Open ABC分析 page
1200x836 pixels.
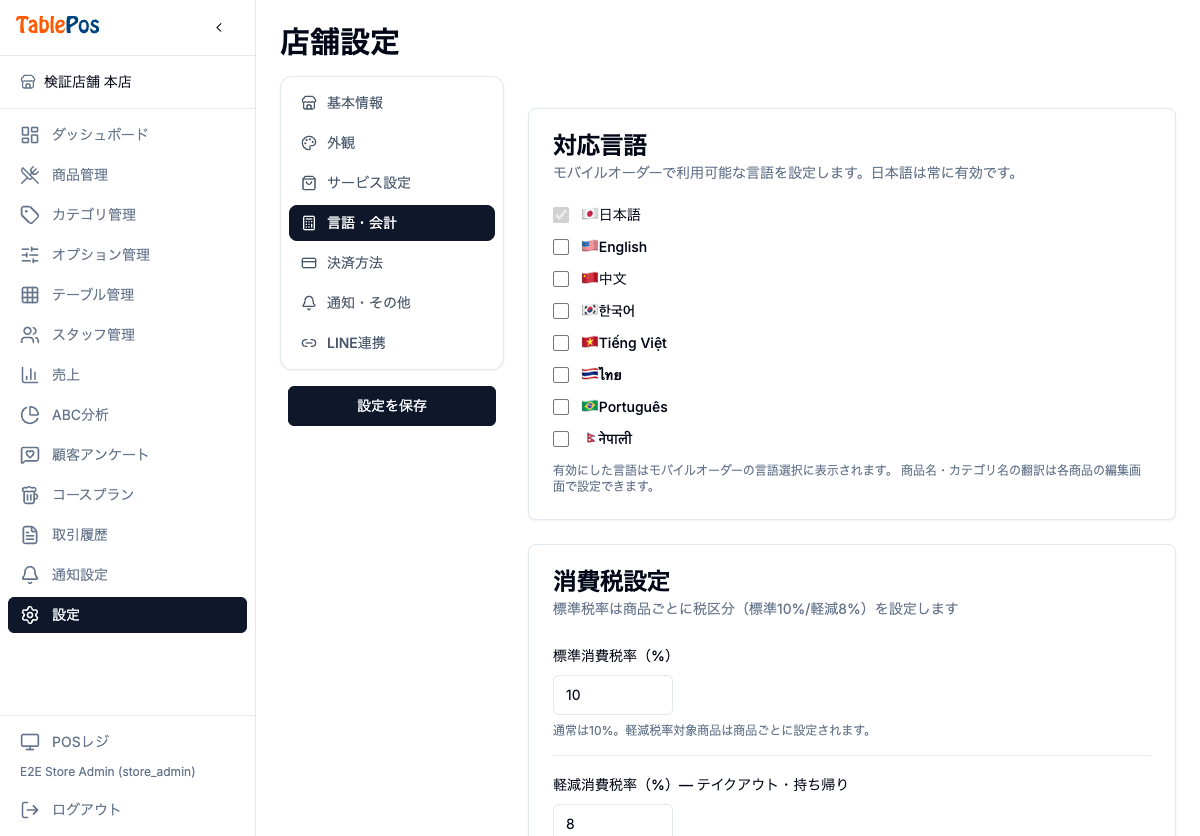127,415
